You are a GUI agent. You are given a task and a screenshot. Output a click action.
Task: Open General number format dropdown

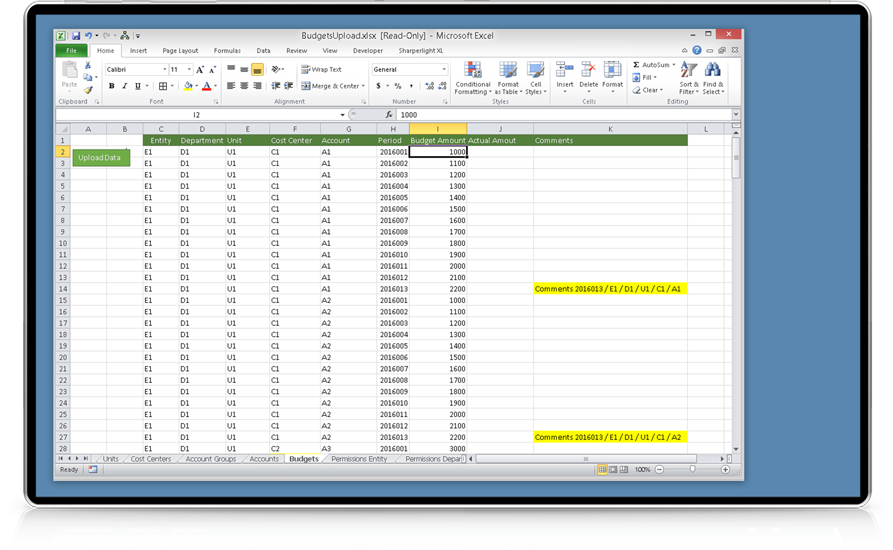(444, 69)
